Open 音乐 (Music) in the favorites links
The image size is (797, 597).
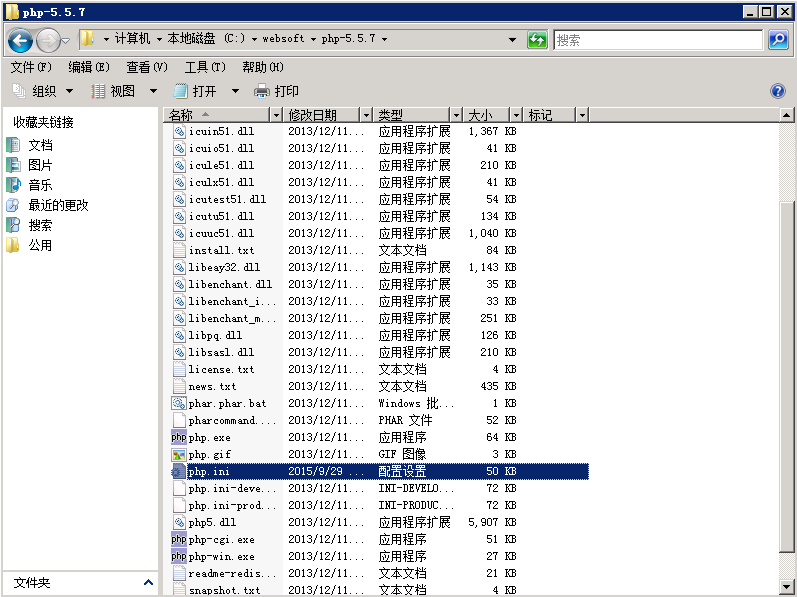[40, 185]
